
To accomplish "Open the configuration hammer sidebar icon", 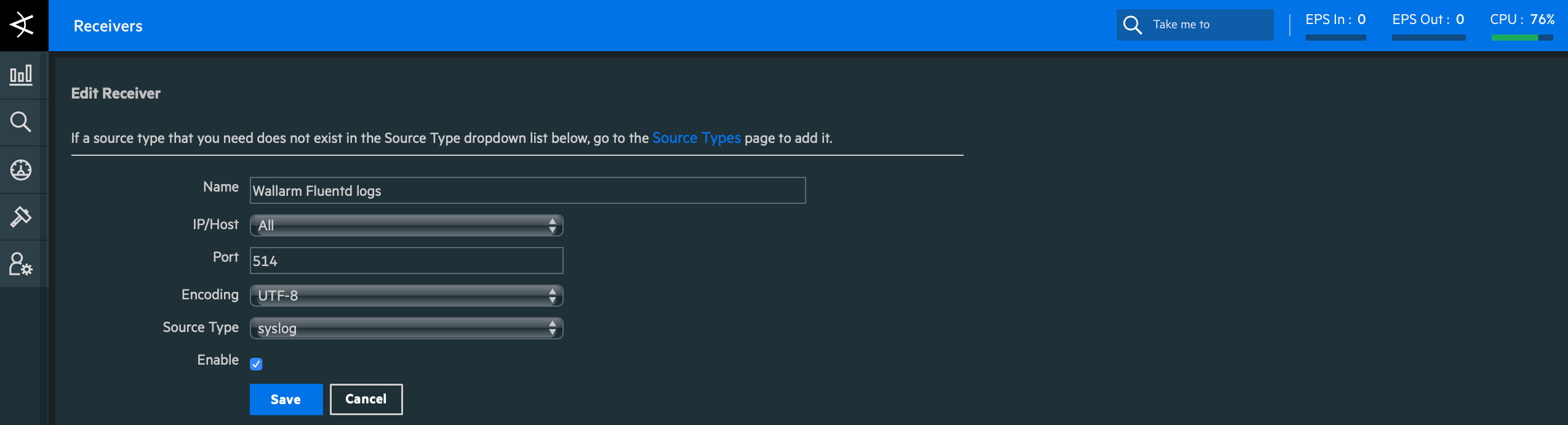I will coord(21,217).
